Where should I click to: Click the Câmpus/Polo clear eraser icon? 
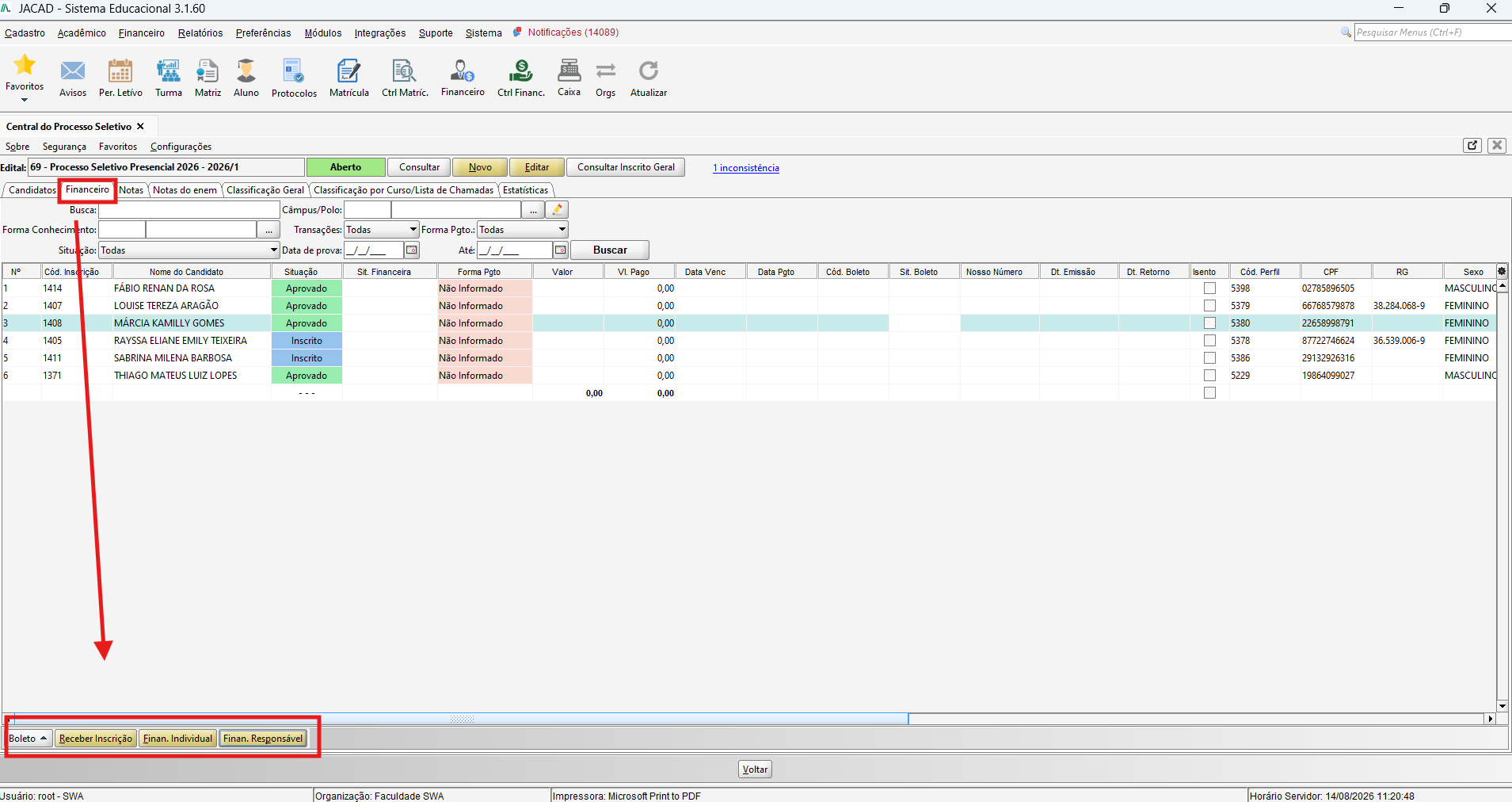(558, 210)
